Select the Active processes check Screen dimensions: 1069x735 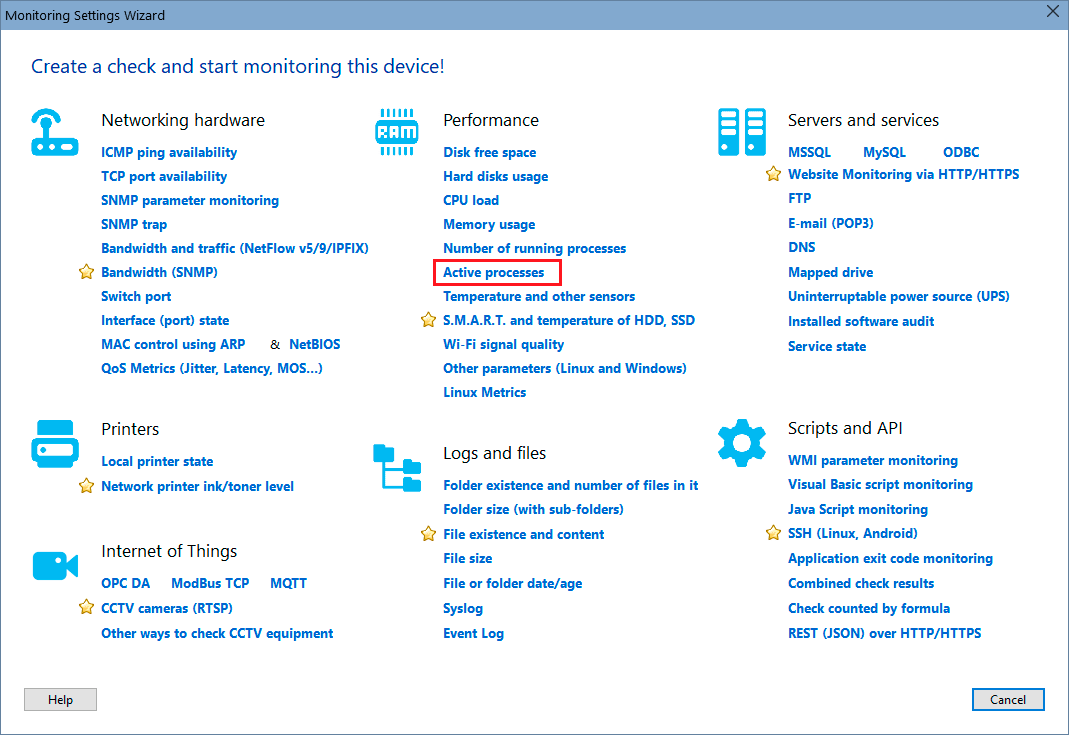pos(494,272)
